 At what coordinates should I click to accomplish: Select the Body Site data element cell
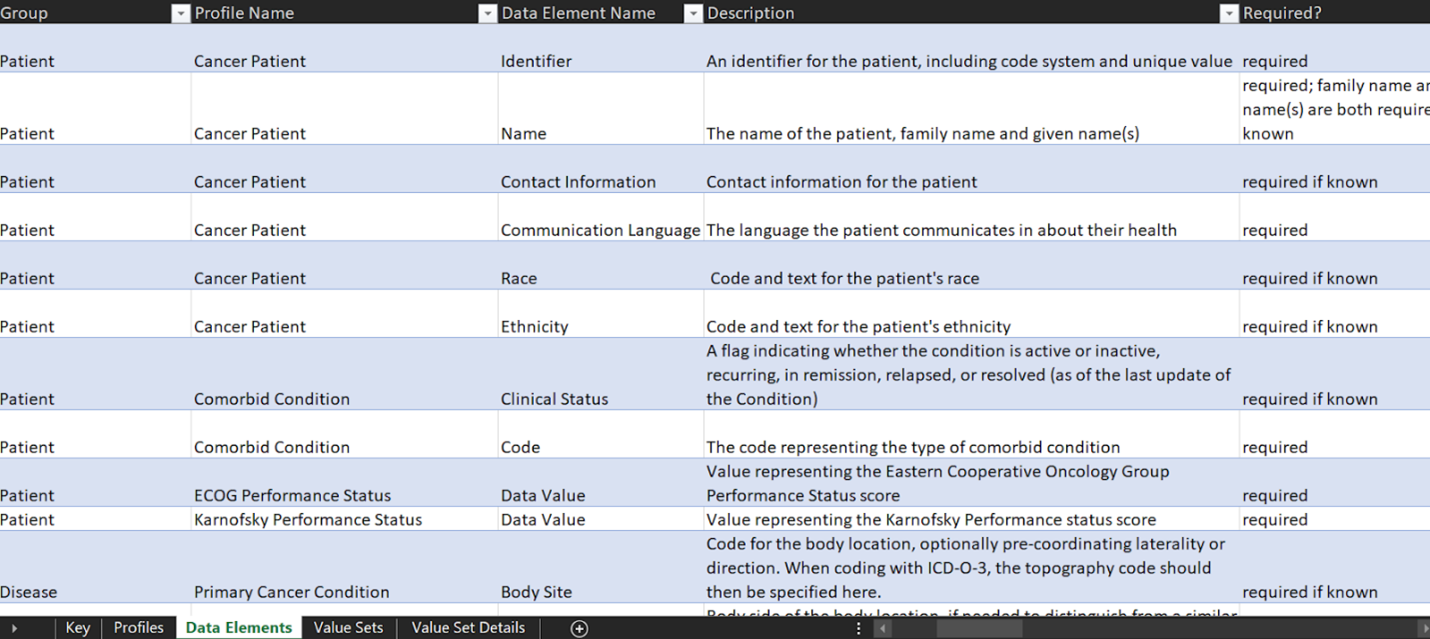click(x=601, y=567)
